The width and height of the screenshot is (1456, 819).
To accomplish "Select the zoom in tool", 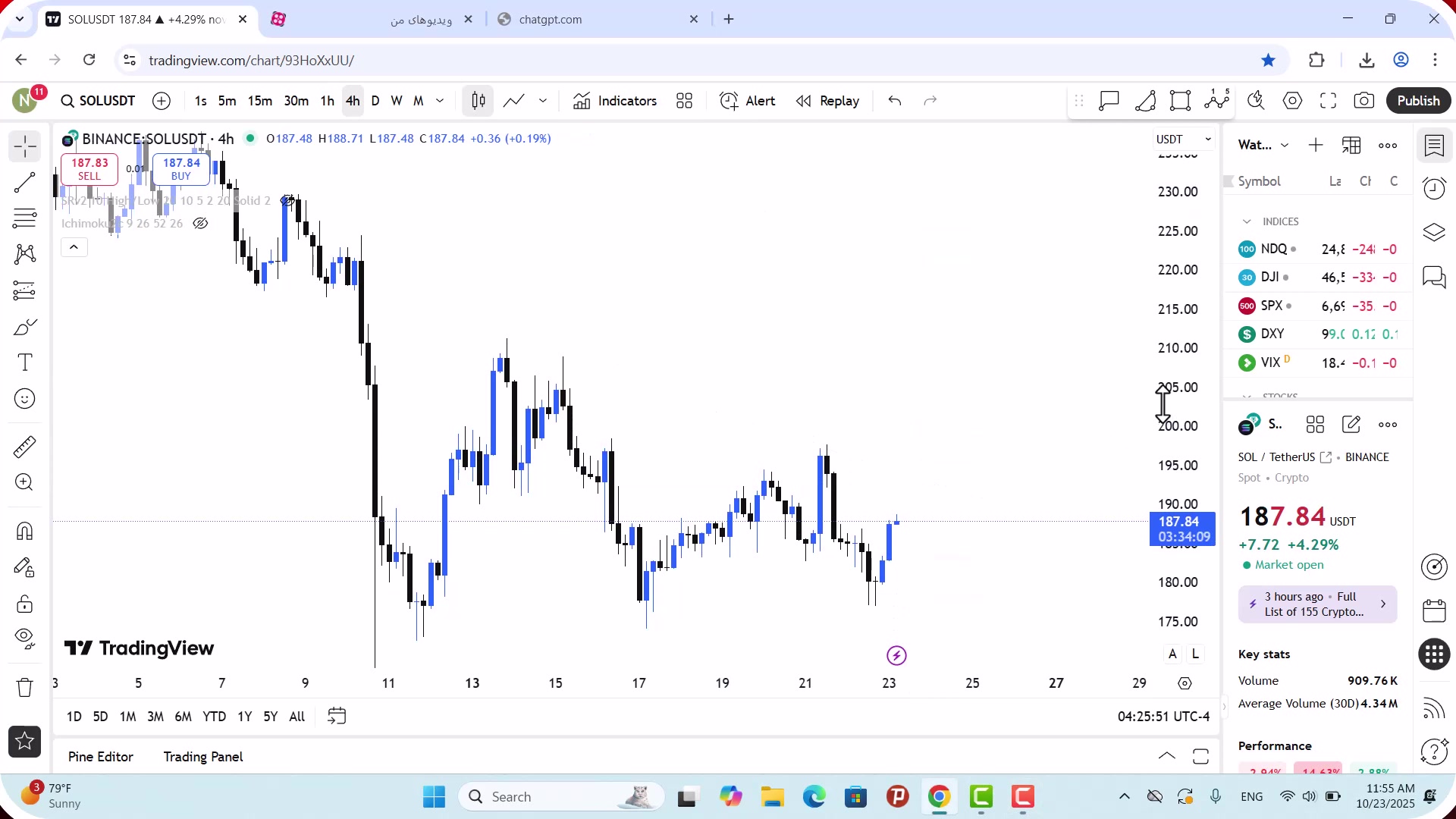I will (x=25, y=482).
